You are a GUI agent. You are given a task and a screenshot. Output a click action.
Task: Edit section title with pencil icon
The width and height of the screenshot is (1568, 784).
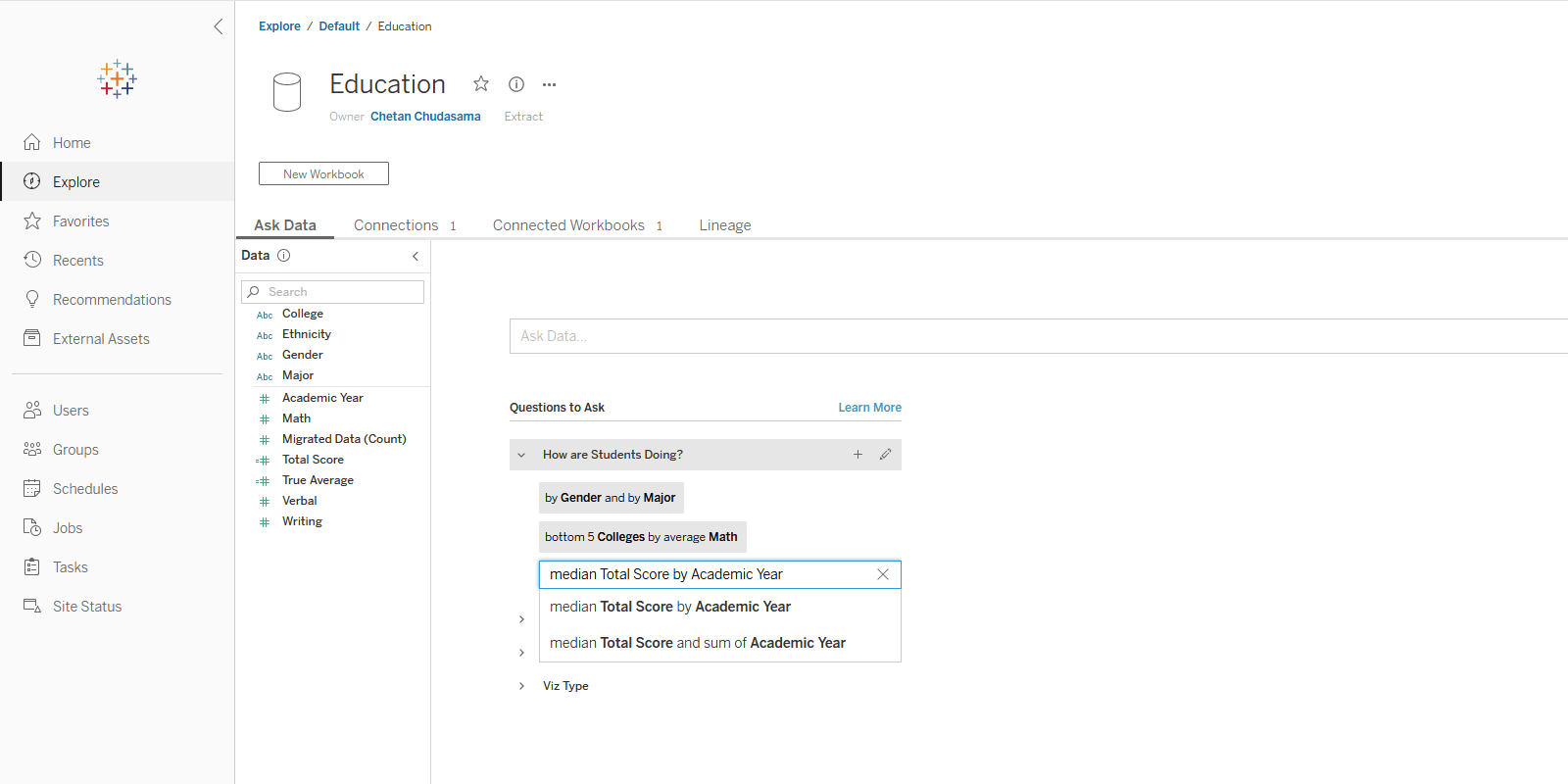coord(885,455)
